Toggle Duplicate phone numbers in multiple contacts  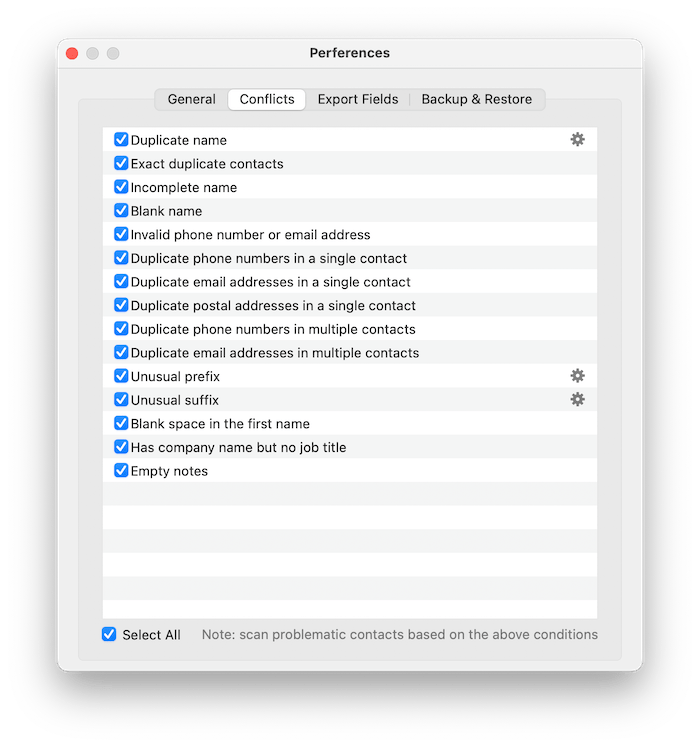tap(121, 329)
